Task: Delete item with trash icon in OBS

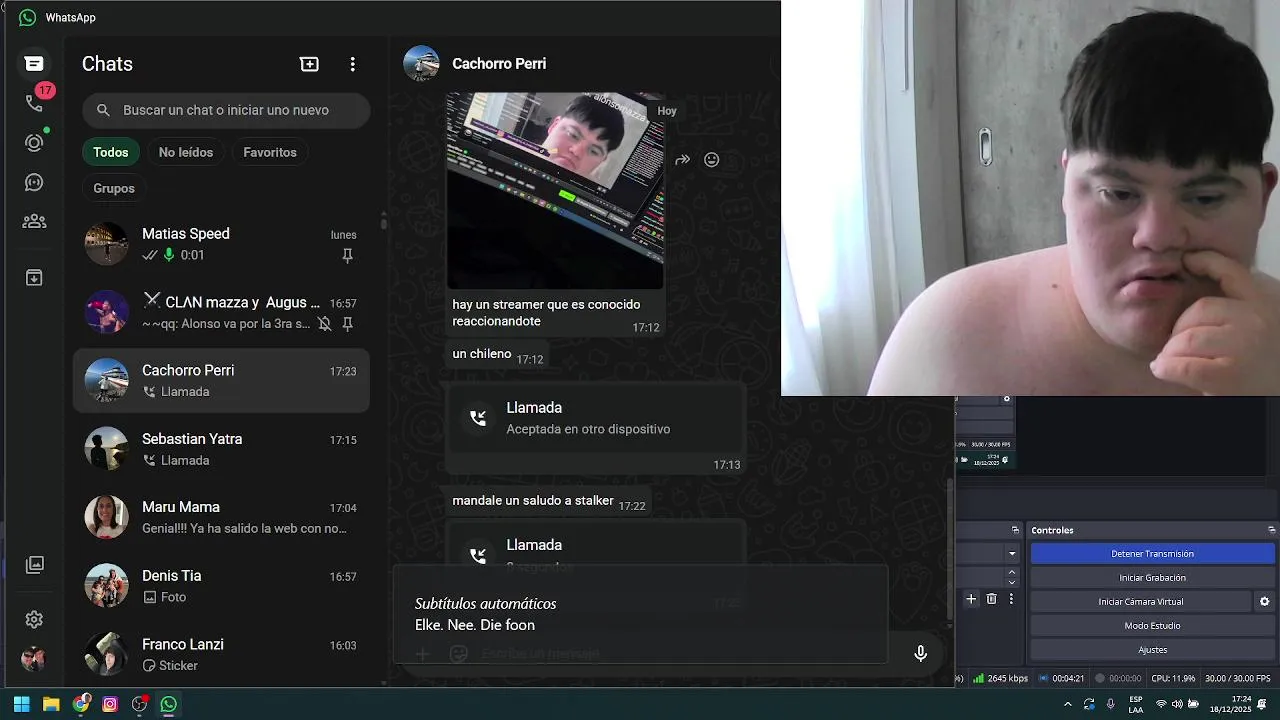Action: (x=991, y=599)
